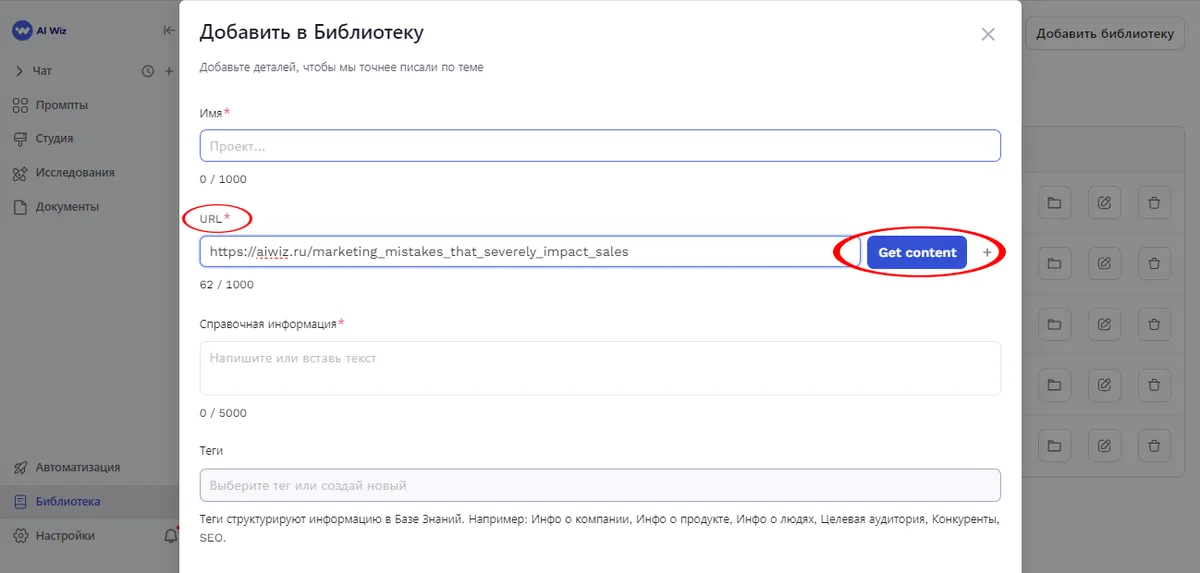1200x573 pixels.
Task: Open the notifications bell
Action: (170, 536)
